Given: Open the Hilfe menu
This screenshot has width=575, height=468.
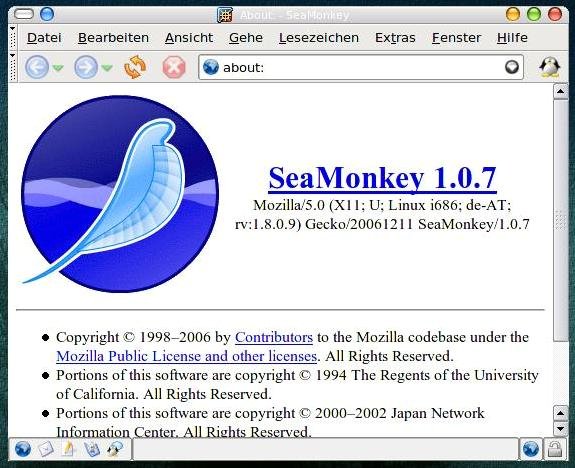Looking at the screenshot, I should click(512, 38).
